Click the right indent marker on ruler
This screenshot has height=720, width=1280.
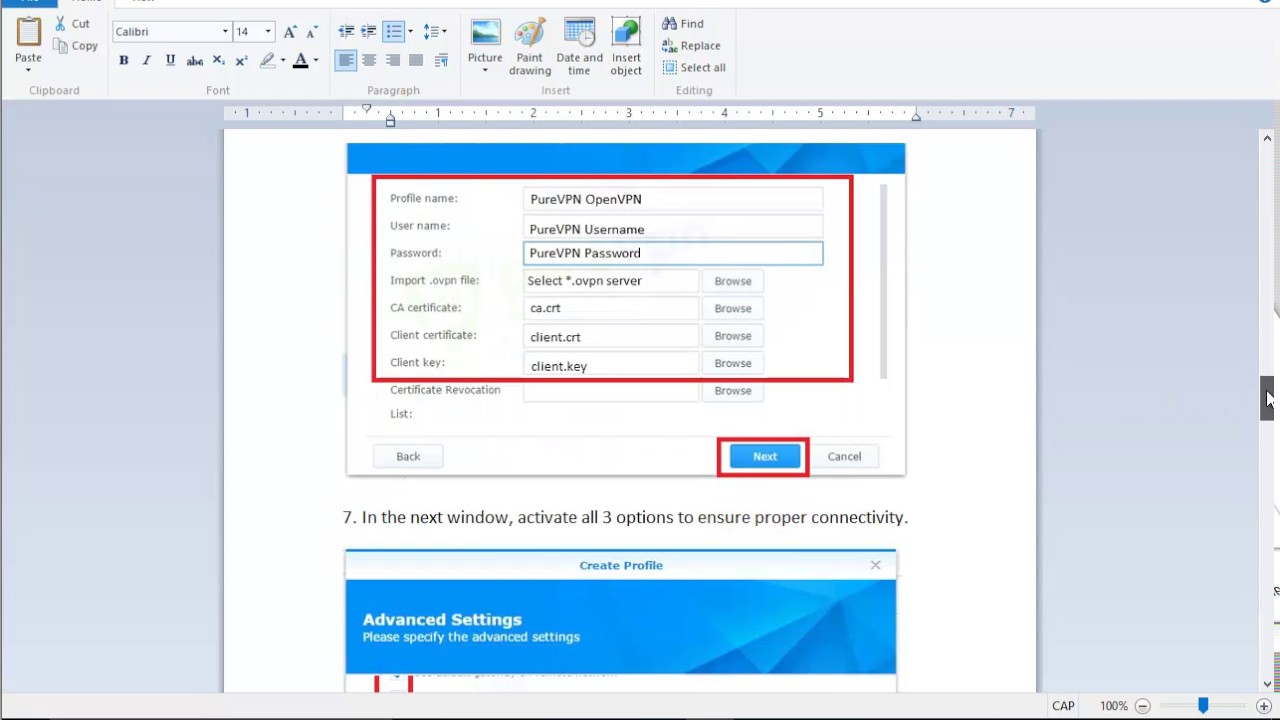[916, 117]
